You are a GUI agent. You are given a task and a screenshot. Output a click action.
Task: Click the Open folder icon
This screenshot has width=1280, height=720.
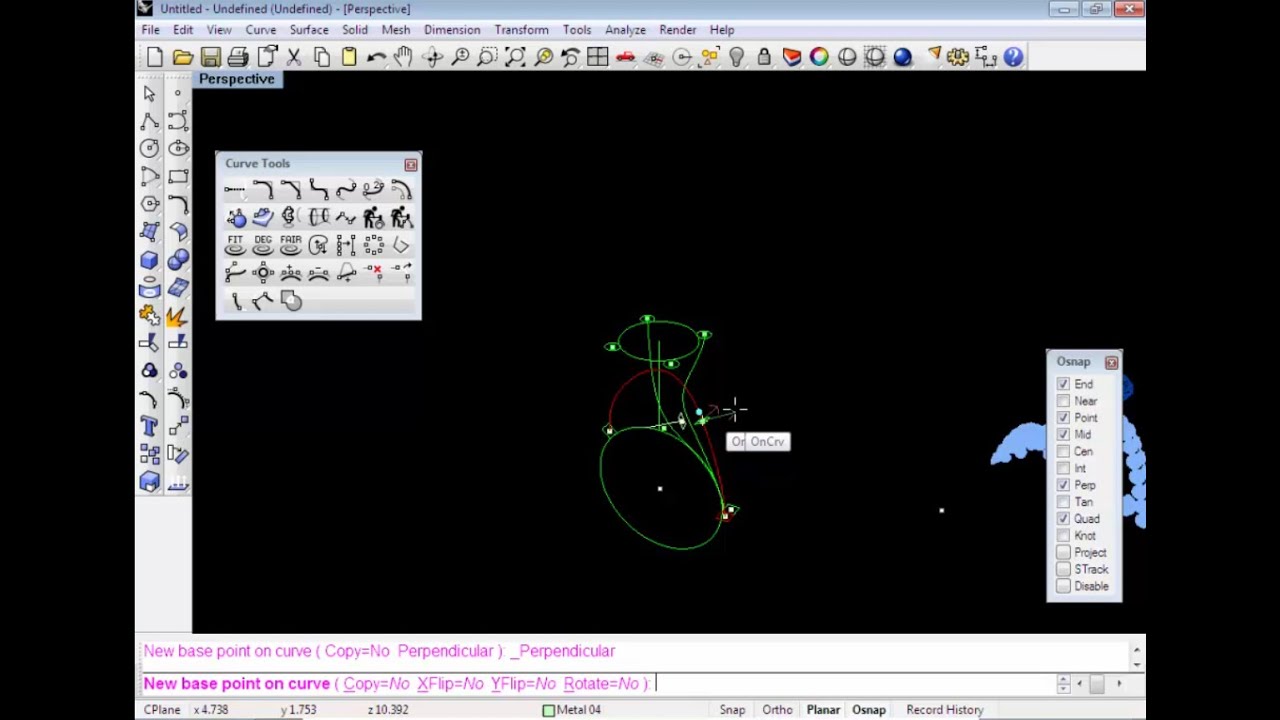(182, 57)
